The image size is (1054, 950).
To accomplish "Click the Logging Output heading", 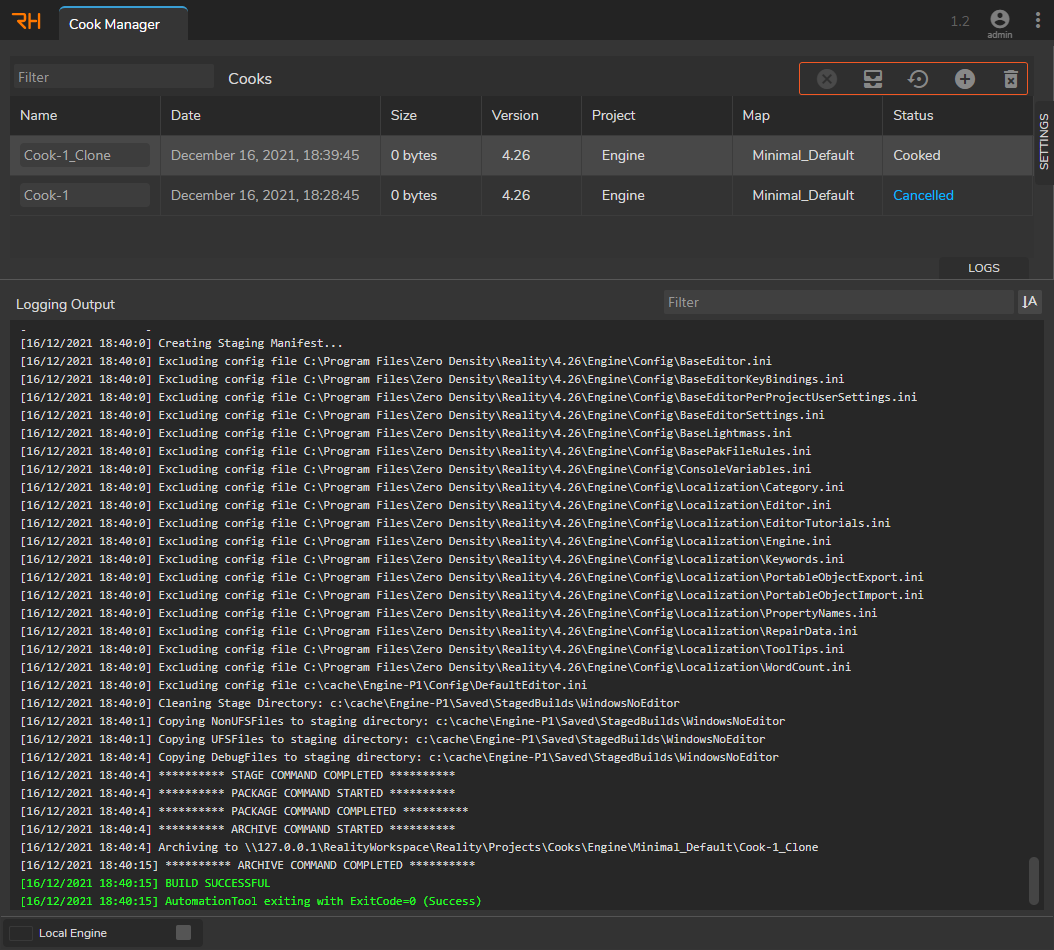I will (x=65, y=304).
